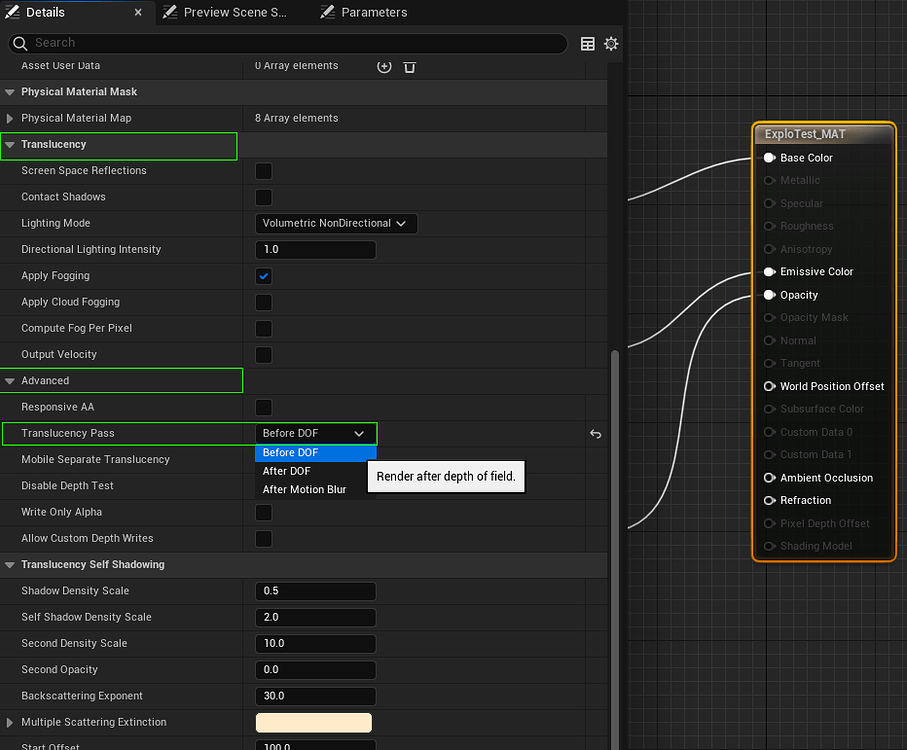Open the Lighting Mode dropdown
The image size is (907, 750).
tap(335, 223)
